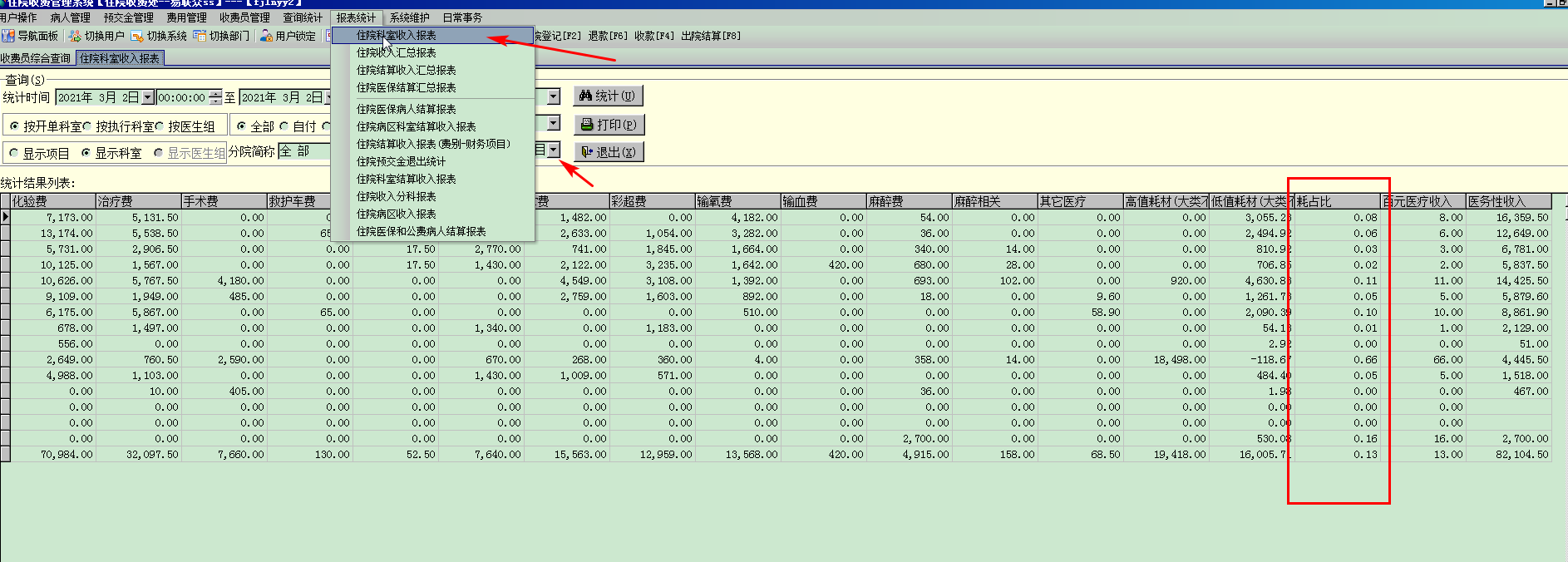Viewport: 1568px width, 562px height.
Task: Click the 打印(P) print button
Action: click(609, 125)
